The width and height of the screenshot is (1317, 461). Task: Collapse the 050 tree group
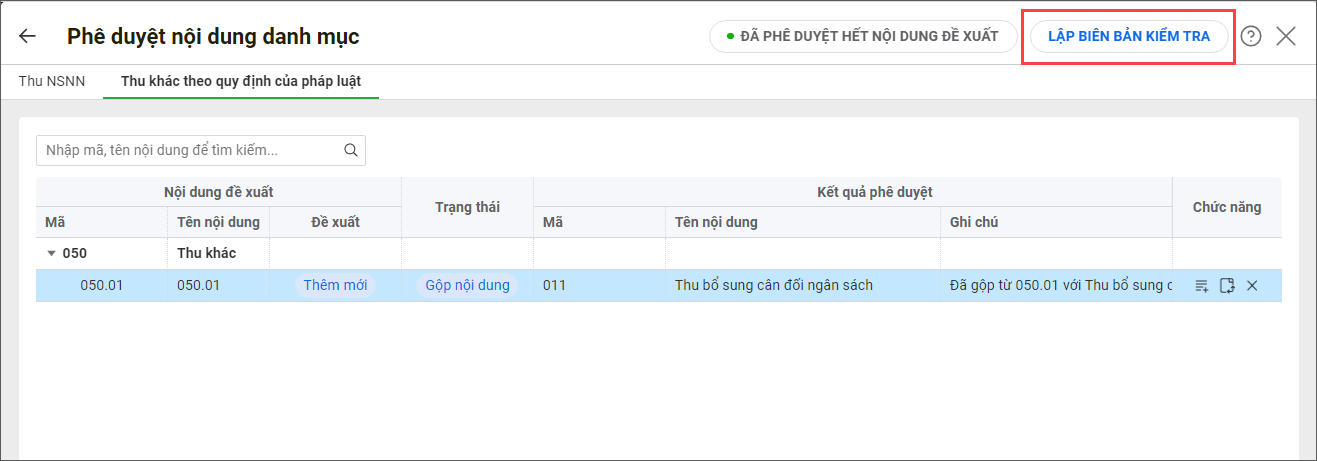(51, 254)
